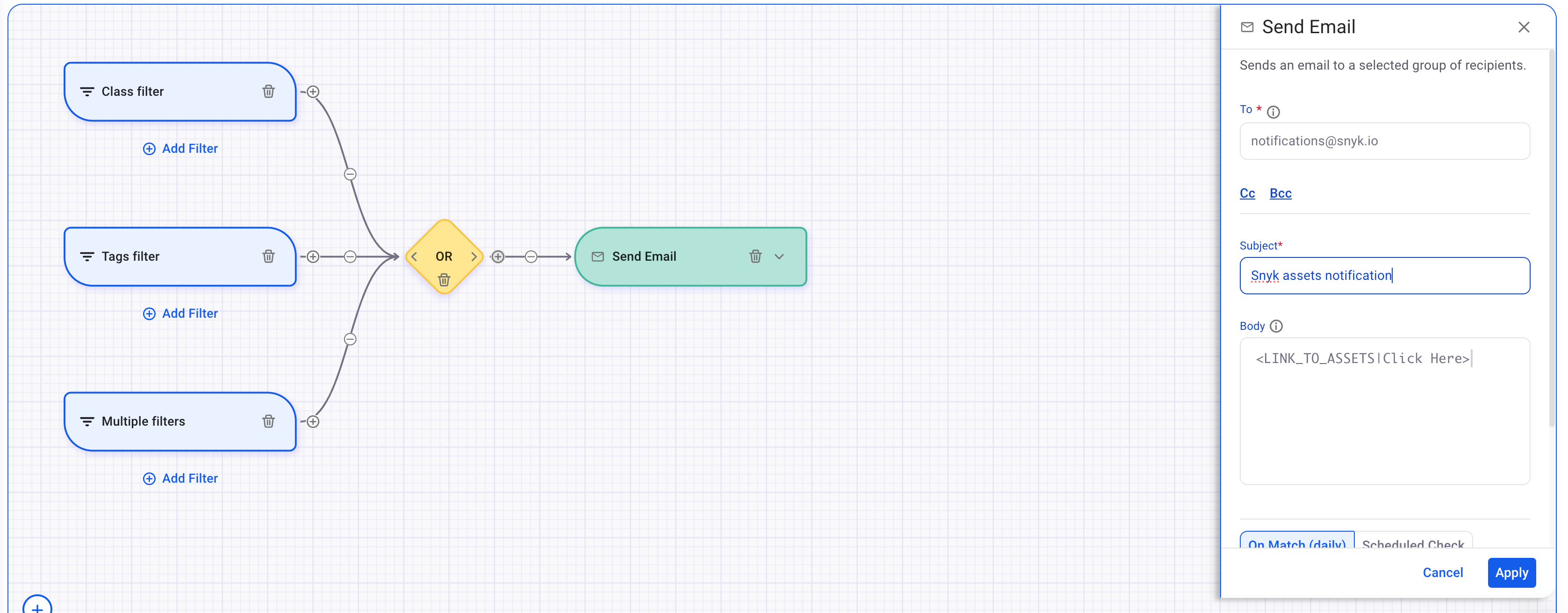The height and width of the screenshot is (613, 1568).
Task: Delete the Multiple filters node
Action: [x=268, y=421]
